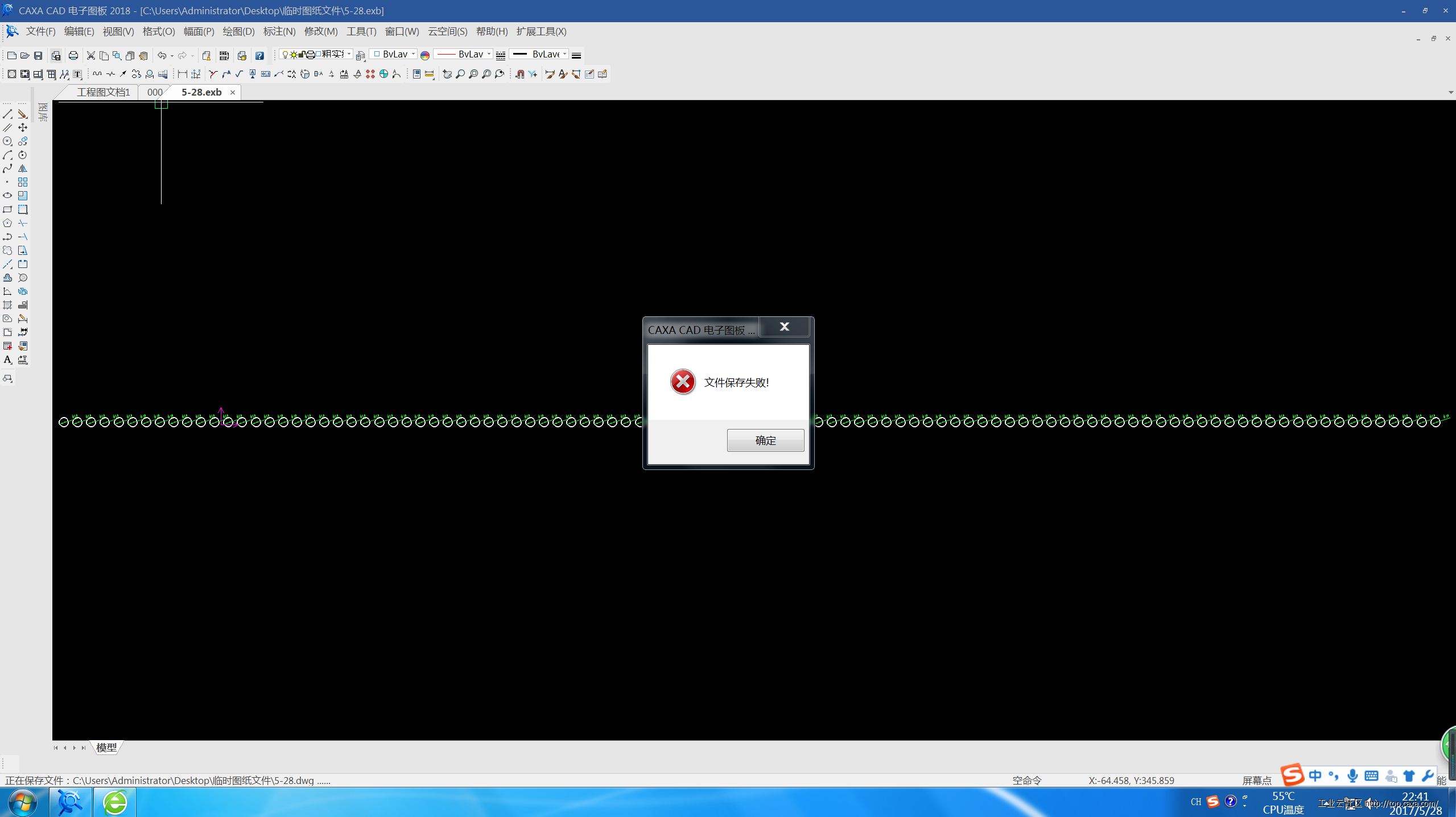
Task: Toggle Sogou Chinese/English input mode
Action: pos(1315,775)
